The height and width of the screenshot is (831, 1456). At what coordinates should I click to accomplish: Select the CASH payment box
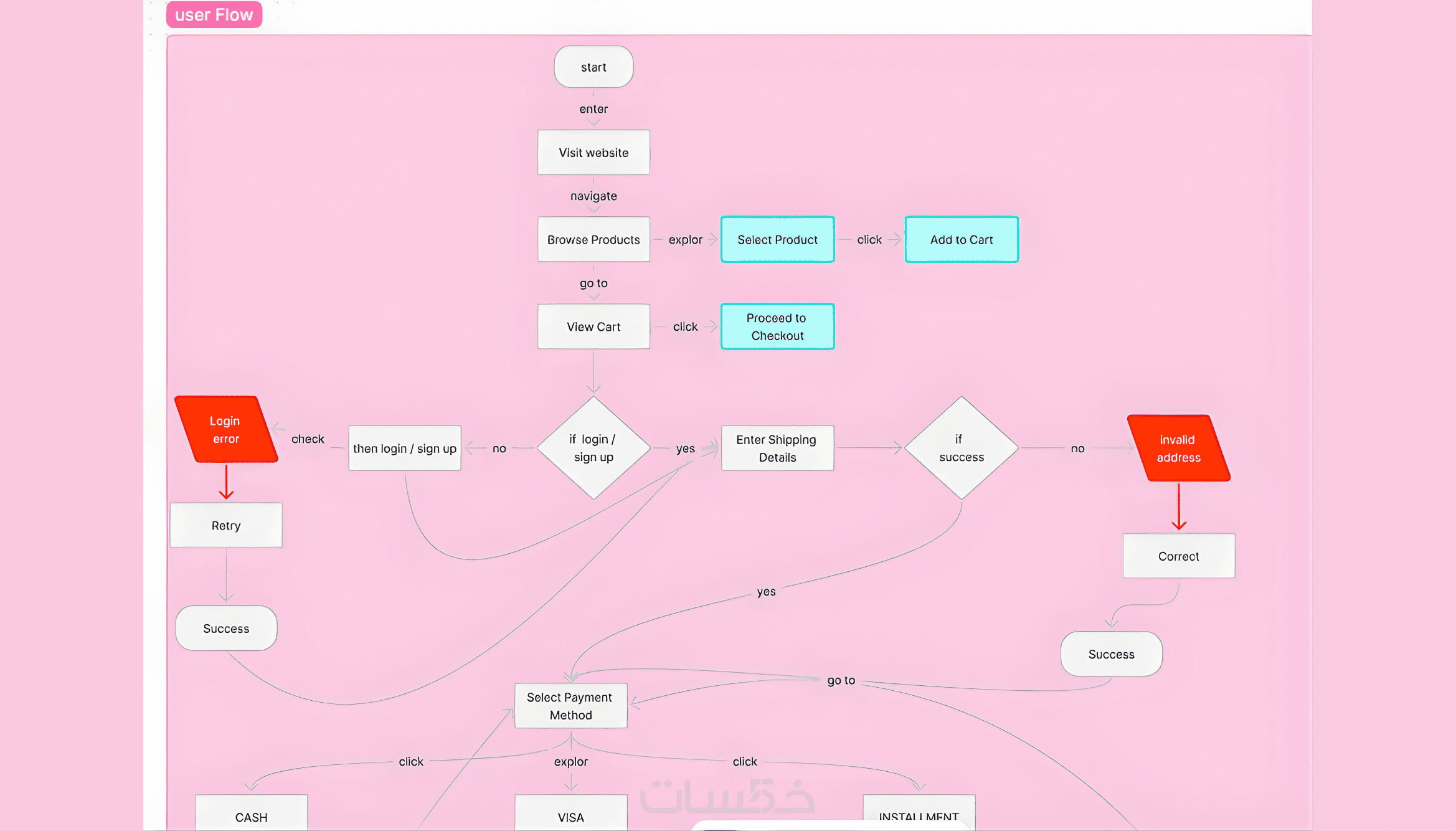(251, 815)
